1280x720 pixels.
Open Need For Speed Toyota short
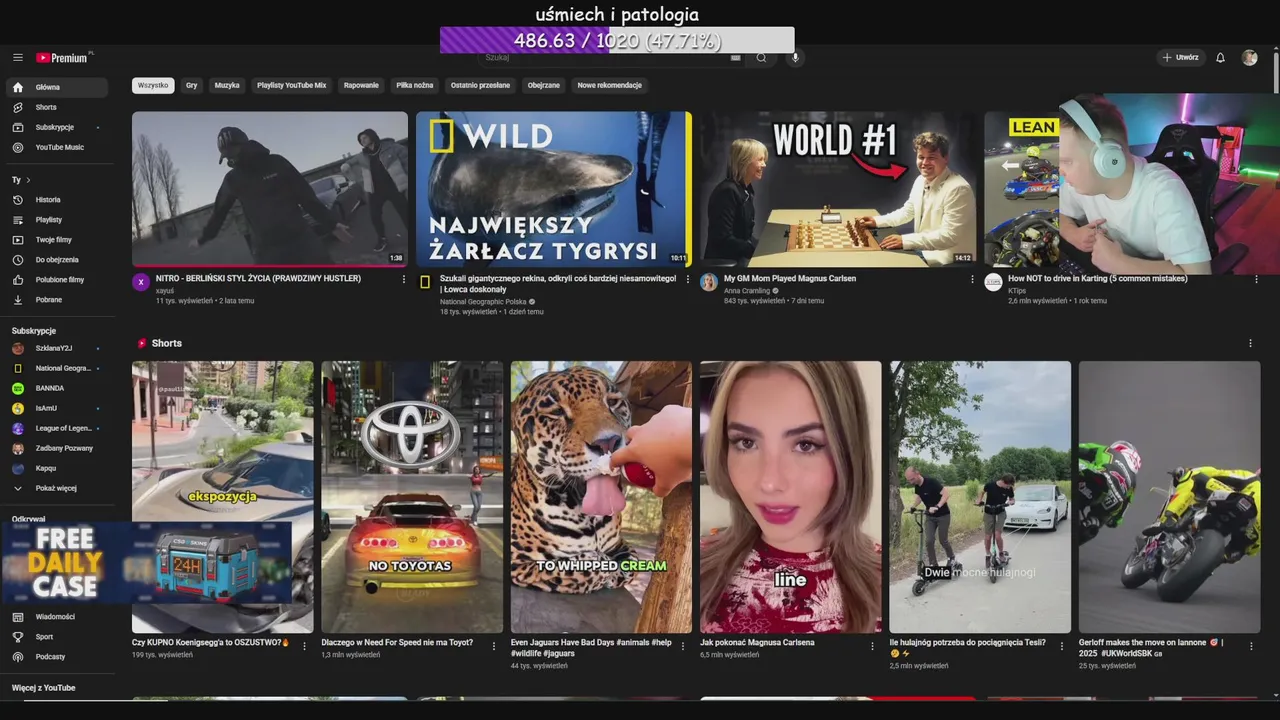point(412,497)
